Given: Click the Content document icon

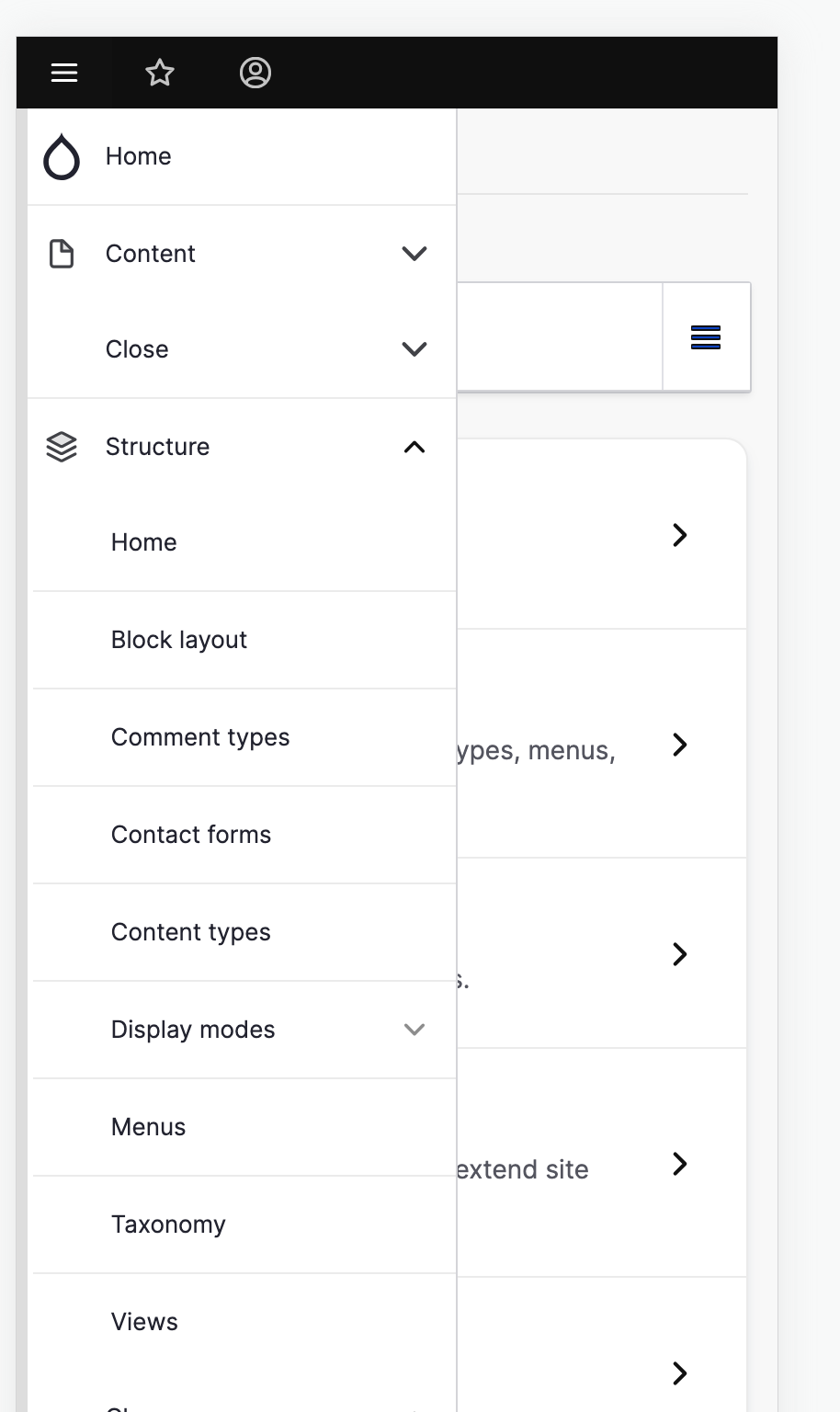Looking at the screenshot, I should (61, 254).
